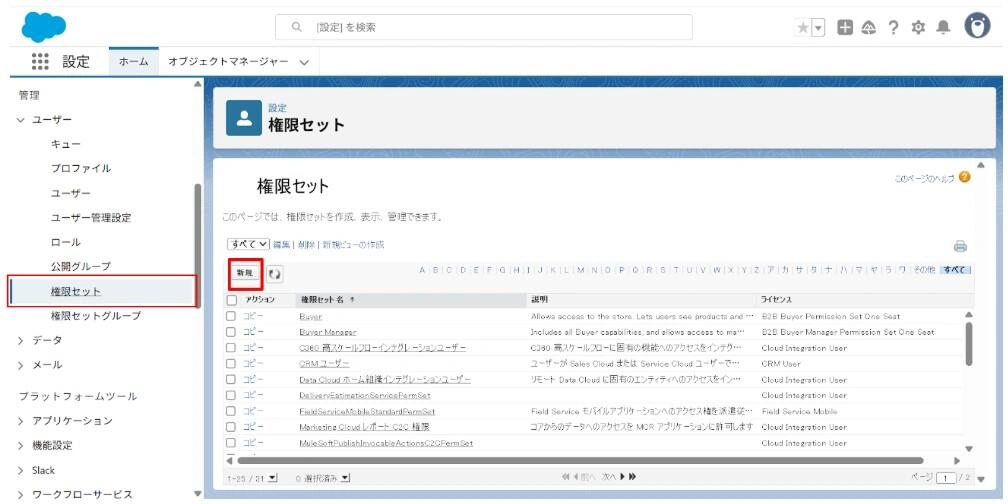
Task: Open ユーザー管理設定 in the sidebar
Action: coord(91,217)
